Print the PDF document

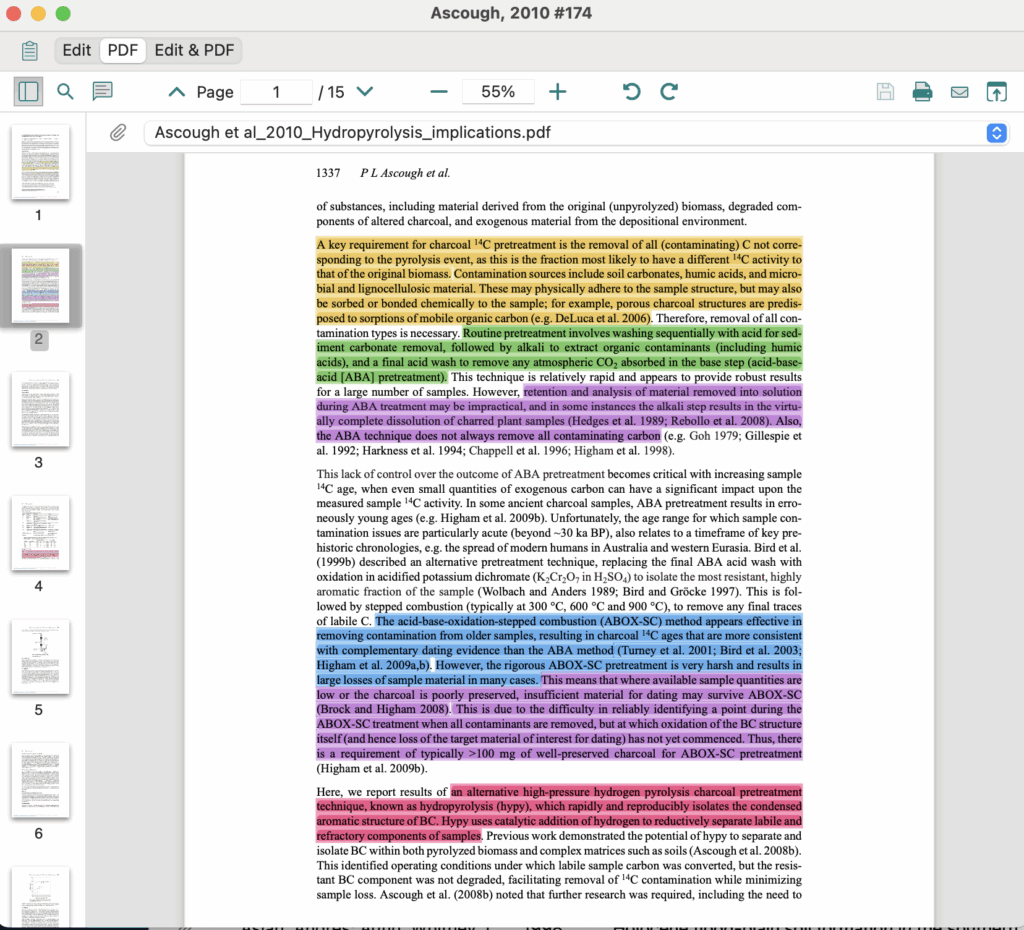922,91
